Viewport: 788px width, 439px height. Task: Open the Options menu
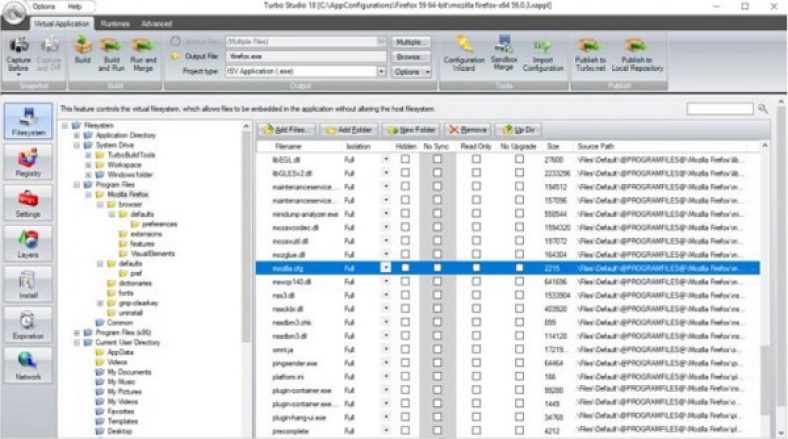click(44, 7)
